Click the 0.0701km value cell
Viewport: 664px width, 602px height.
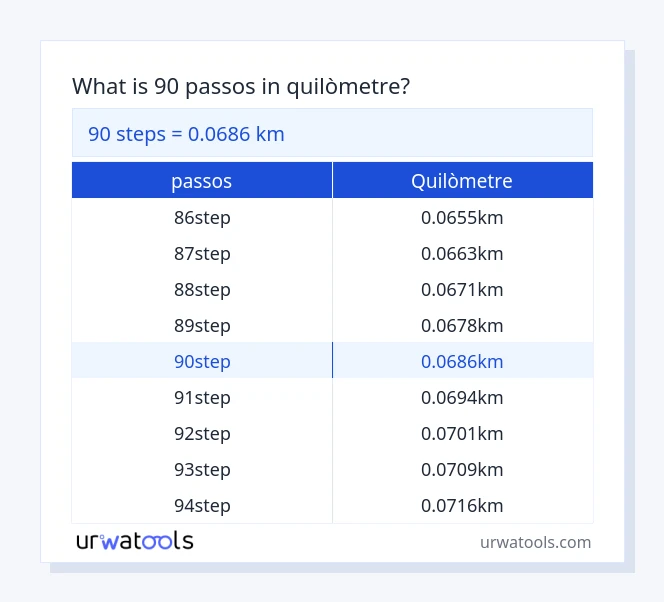pyautogui.click(x=462, y=433)
